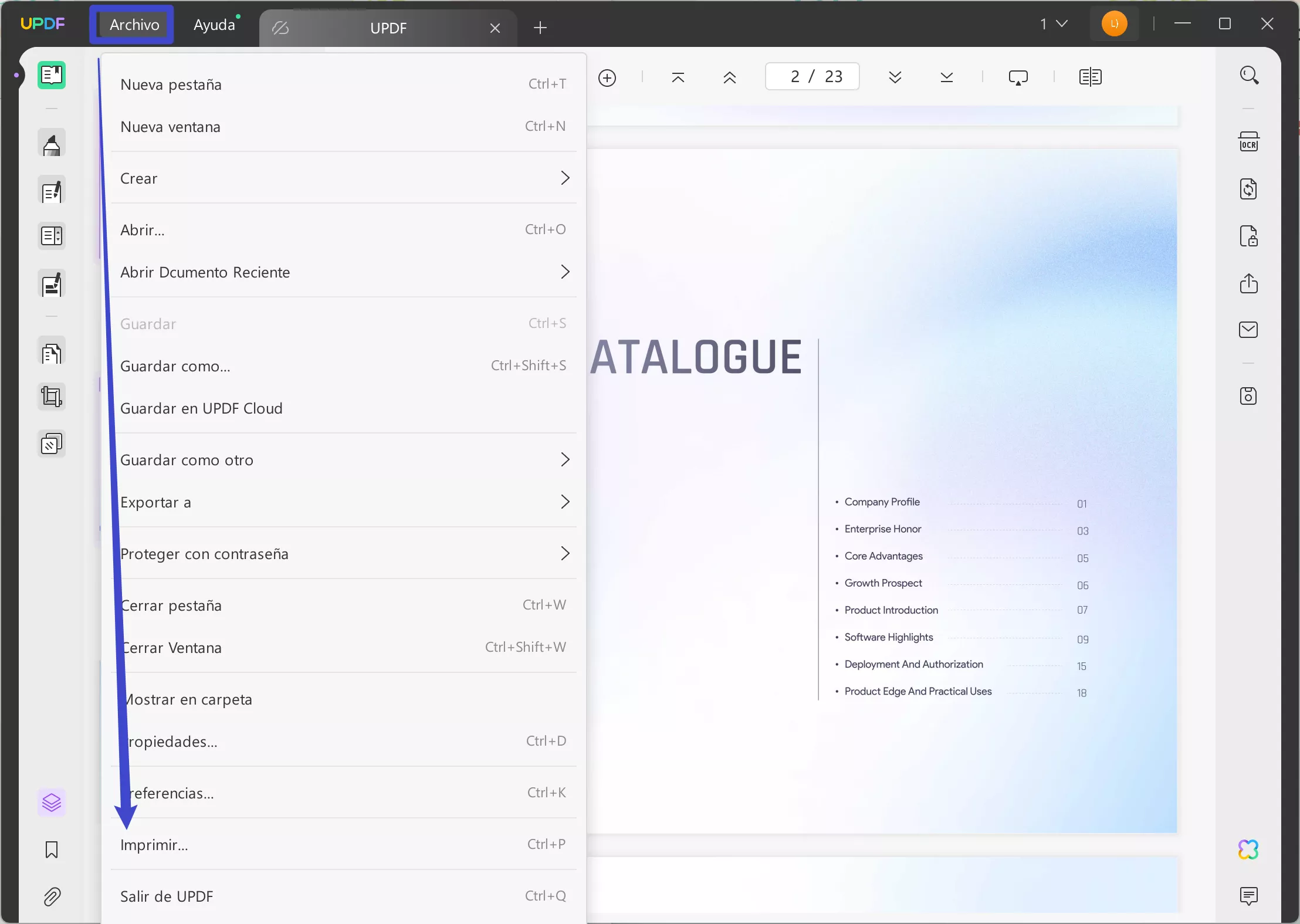The height and width of the screenshot is (924, 1300).
Task: Click the Search magnifier icon
Action: (x=1248, y=75)
